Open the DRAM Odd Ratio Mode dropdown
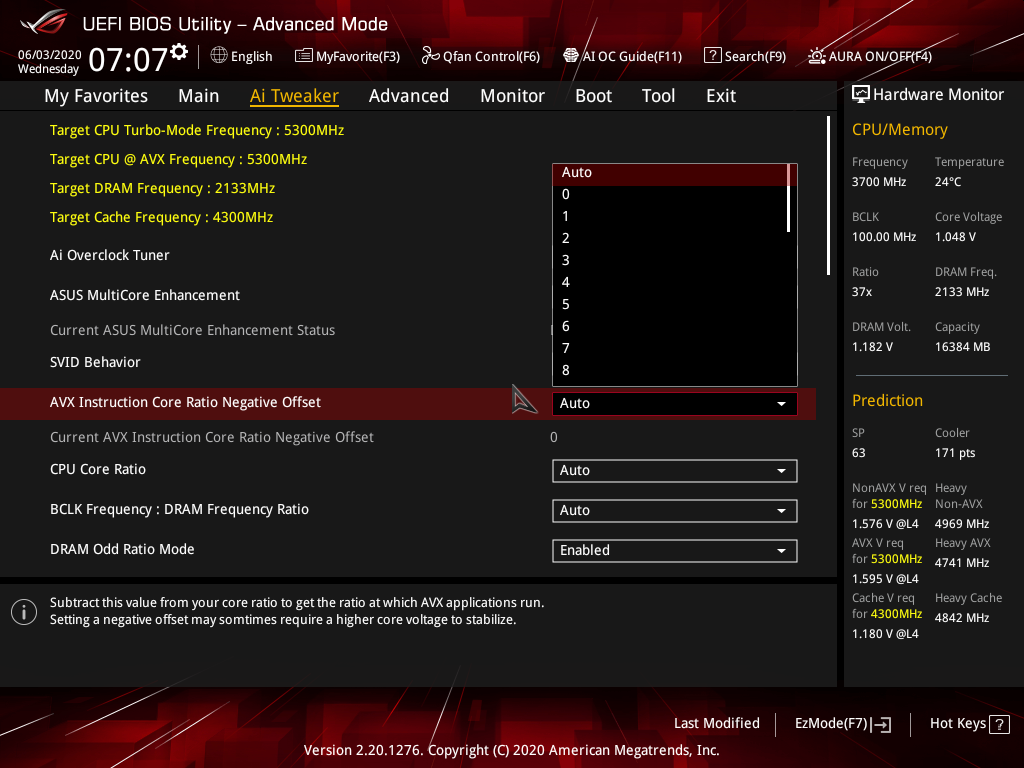 (674, 550)
